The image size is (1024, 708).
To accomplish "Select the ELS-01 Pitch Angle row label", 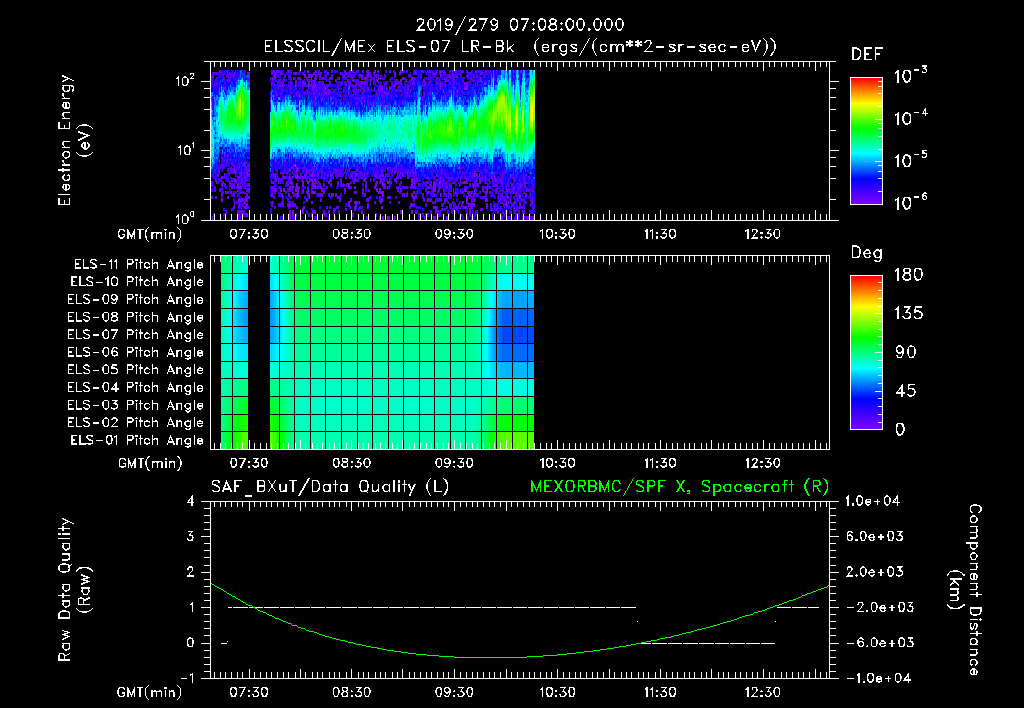I will click(x=136, y=440).
